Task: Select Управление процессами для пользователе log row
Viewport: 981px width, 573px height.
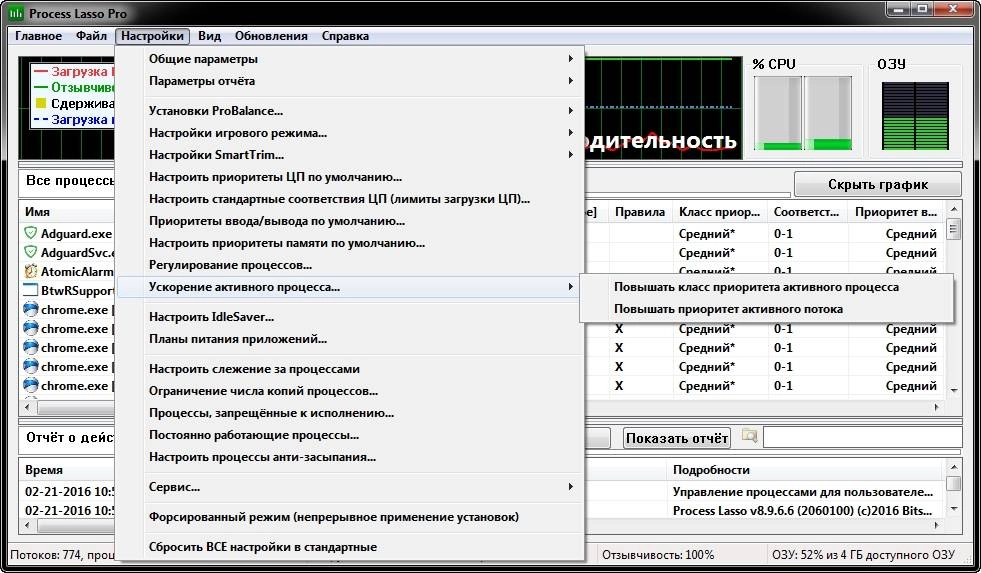Action: 803,492
